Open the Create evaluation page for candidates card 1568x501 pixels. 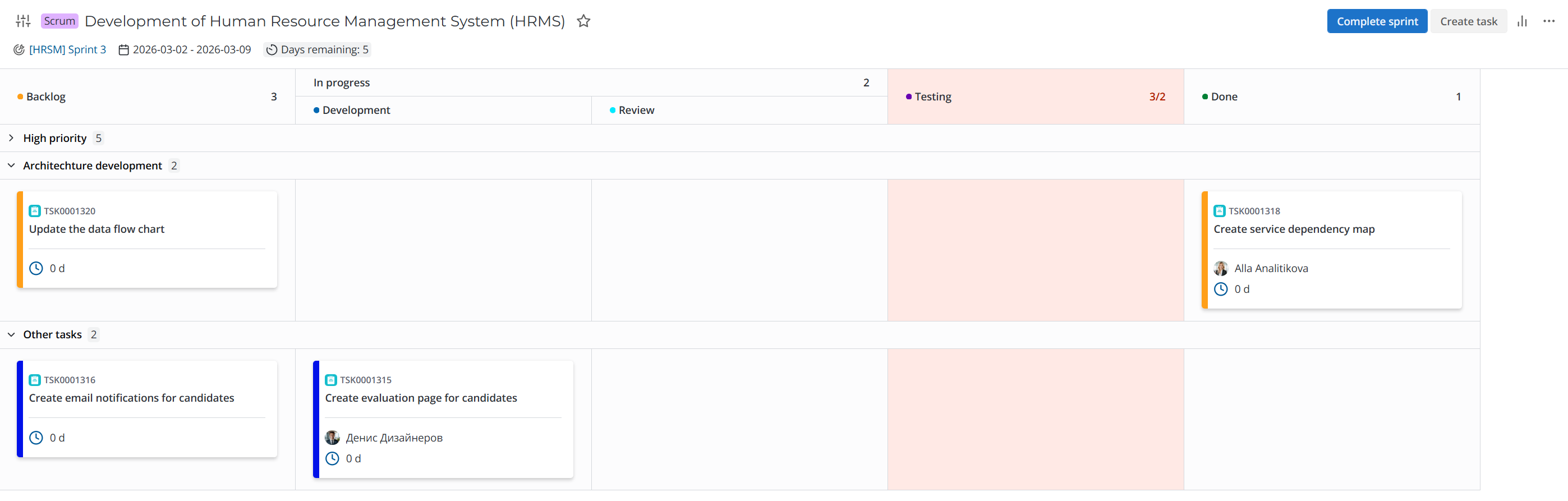(421, 398)
